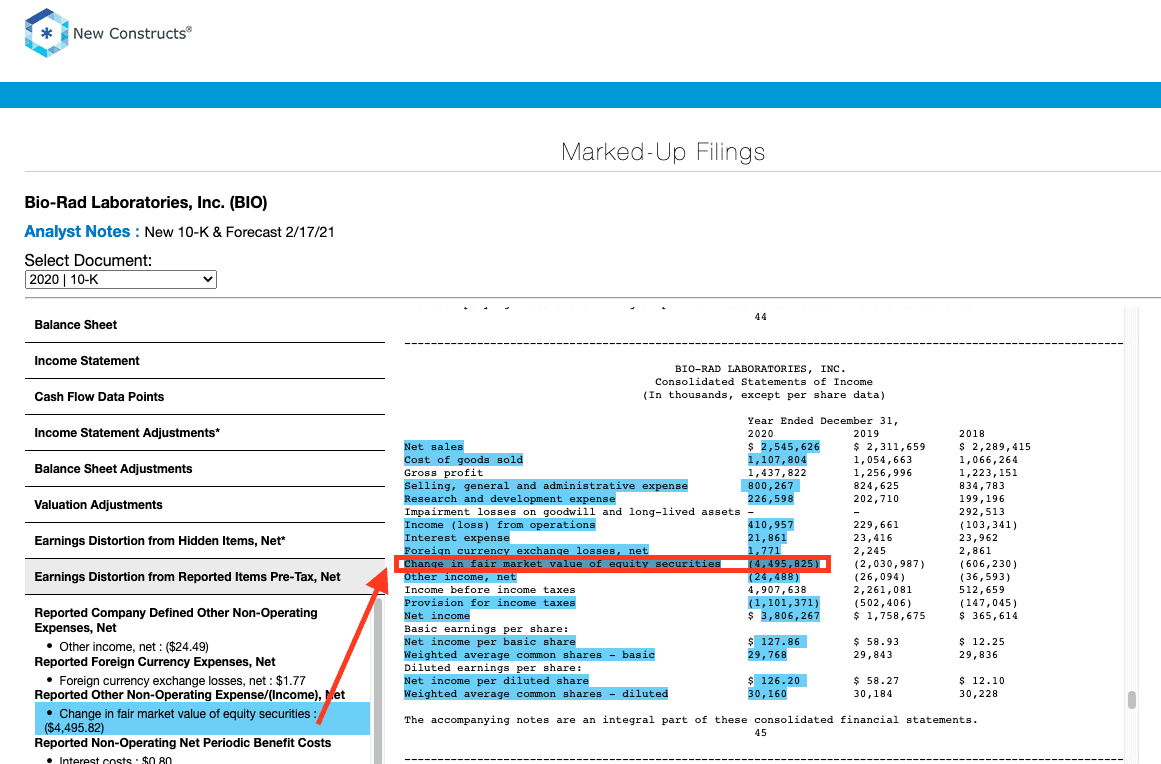
Task: Open Income Statement Adjustments section
Action: click(x=205, y=433)
